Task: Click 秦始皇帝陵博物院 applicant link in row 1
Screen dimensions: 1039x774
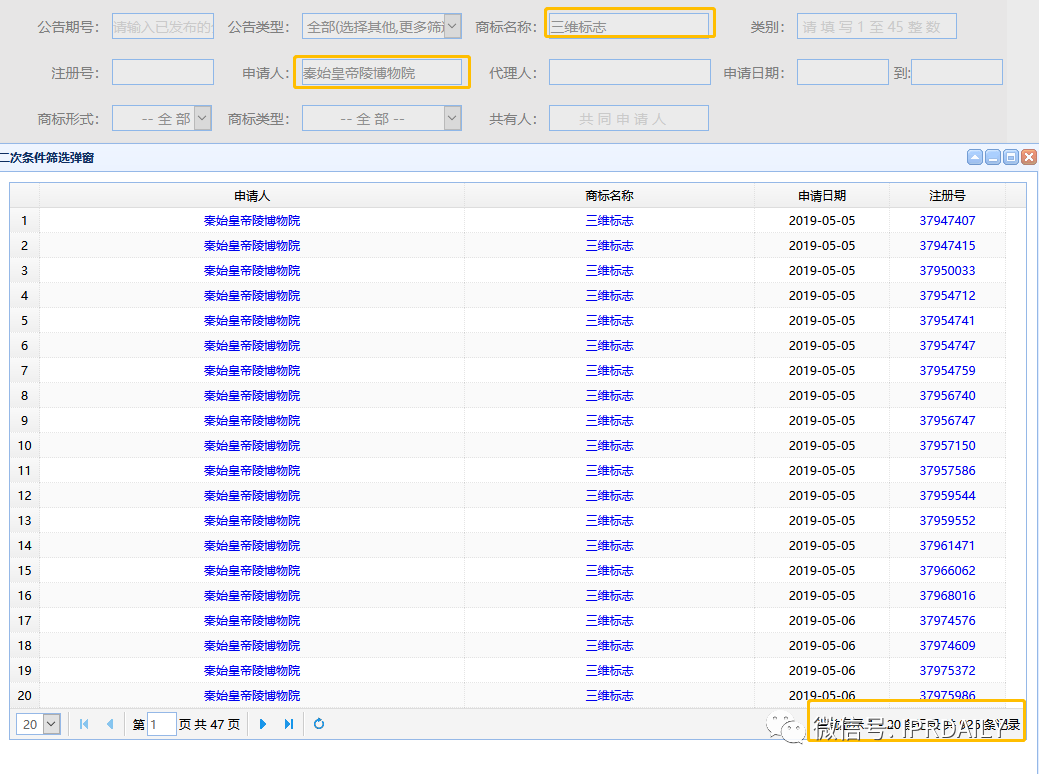Action: [252, 221]
